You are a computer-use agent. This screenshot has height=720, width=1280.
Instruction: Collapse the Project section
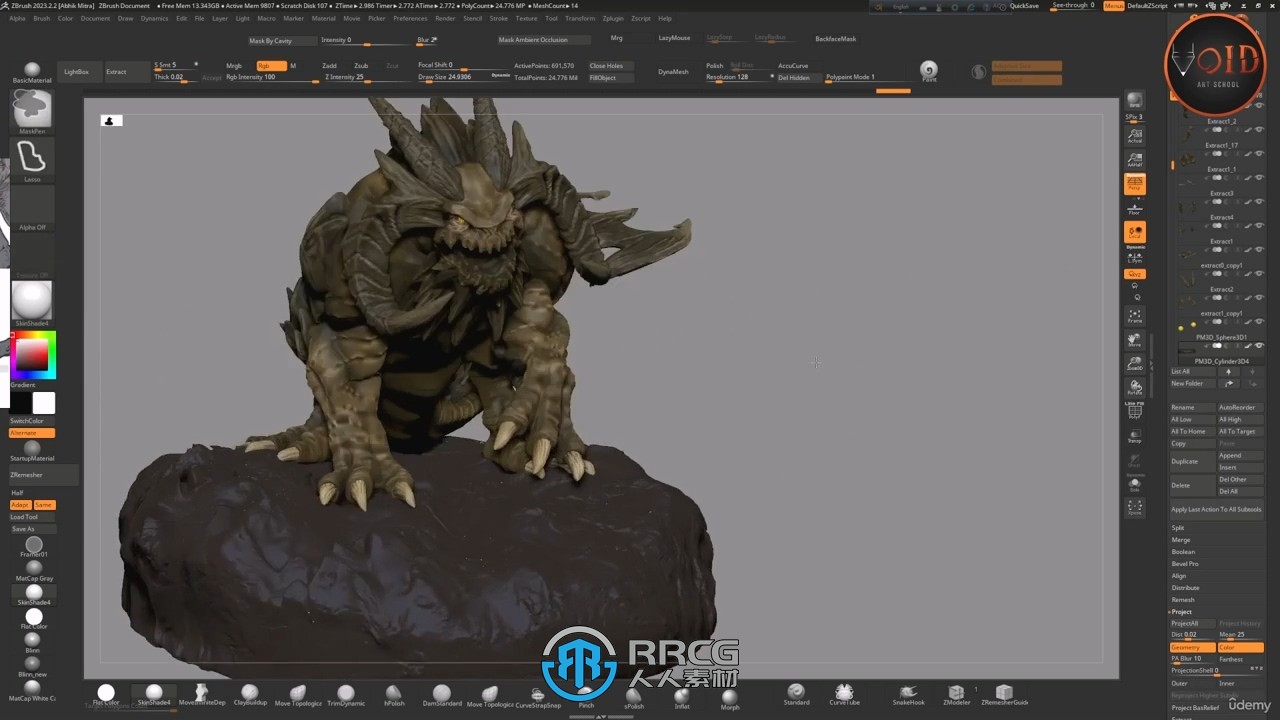[x=1182, y=612]
